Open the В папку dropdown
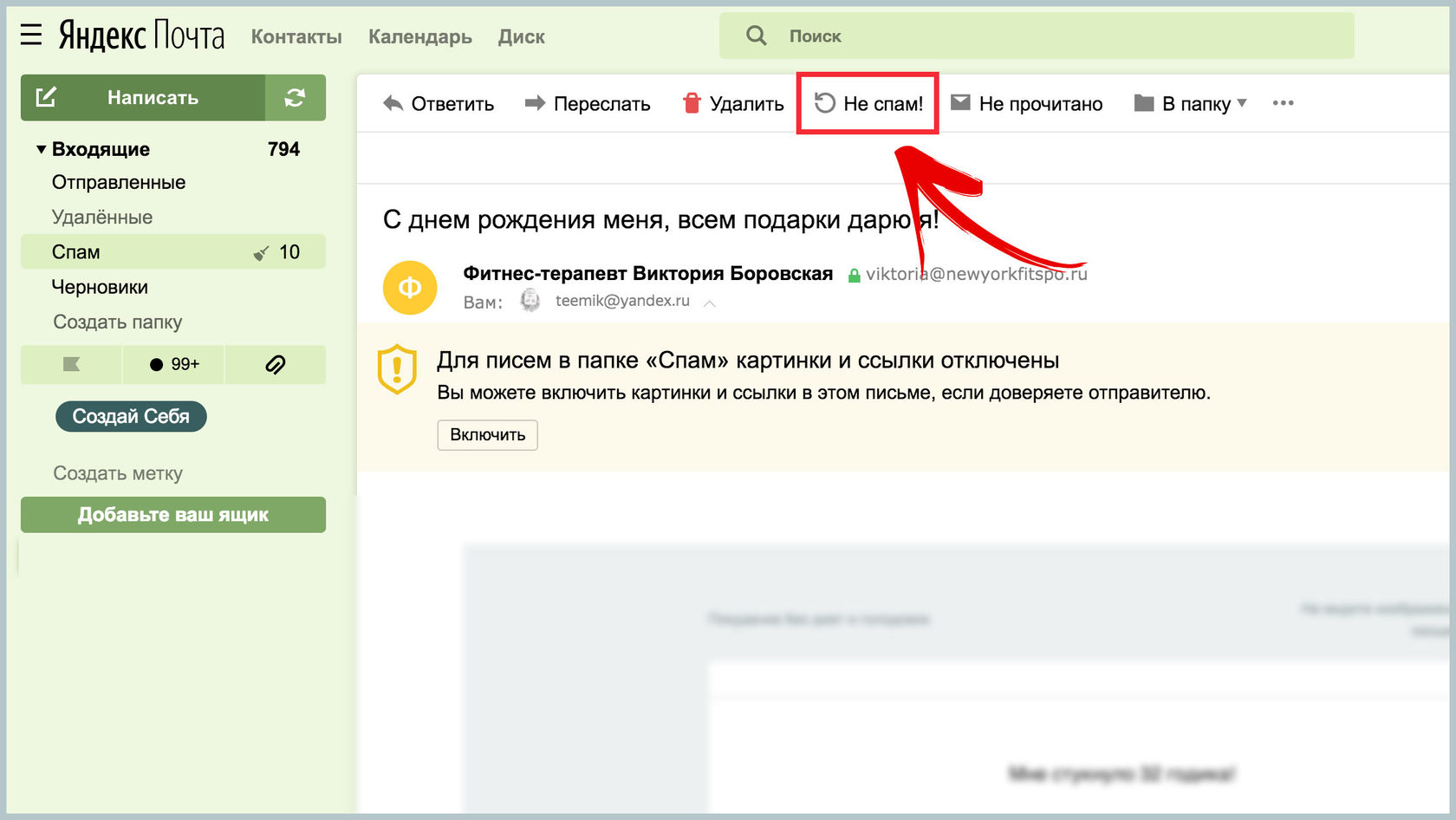This screenshot has width=1456, height=820. point(1191,103)
